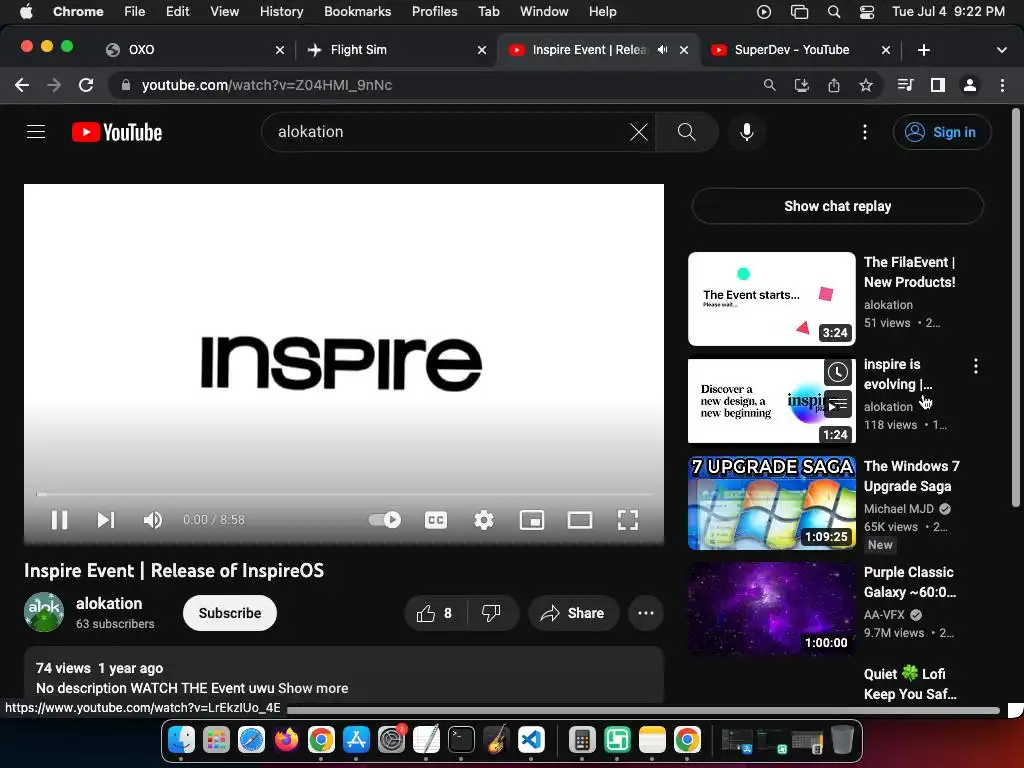Open Chrome zoom magnifier in address bar

(769, 85)
